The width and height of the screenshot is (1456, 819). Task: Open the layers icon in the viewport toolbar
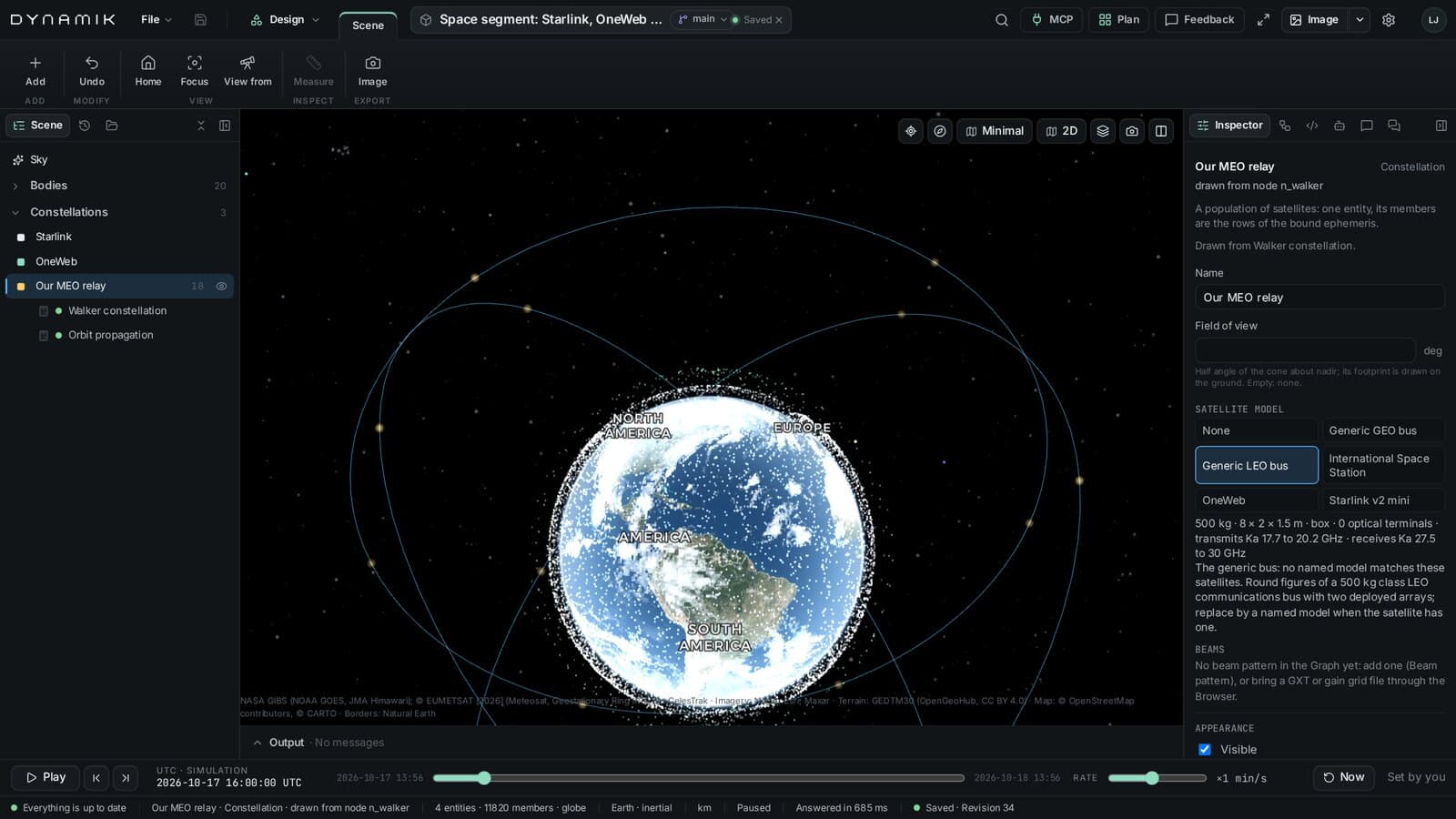pos(1103,131)
